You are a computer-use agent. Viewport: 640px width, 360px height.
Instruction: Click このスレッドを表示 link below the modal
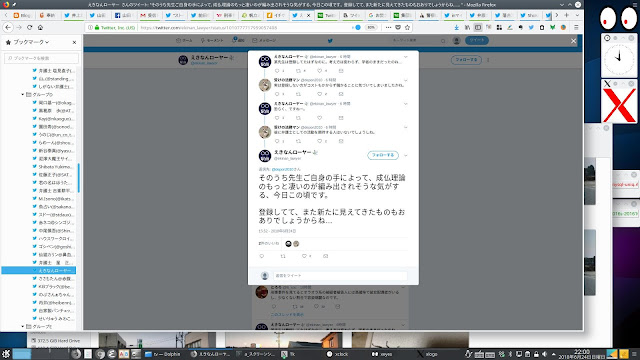pyautogui.click(x=287, y=315)
